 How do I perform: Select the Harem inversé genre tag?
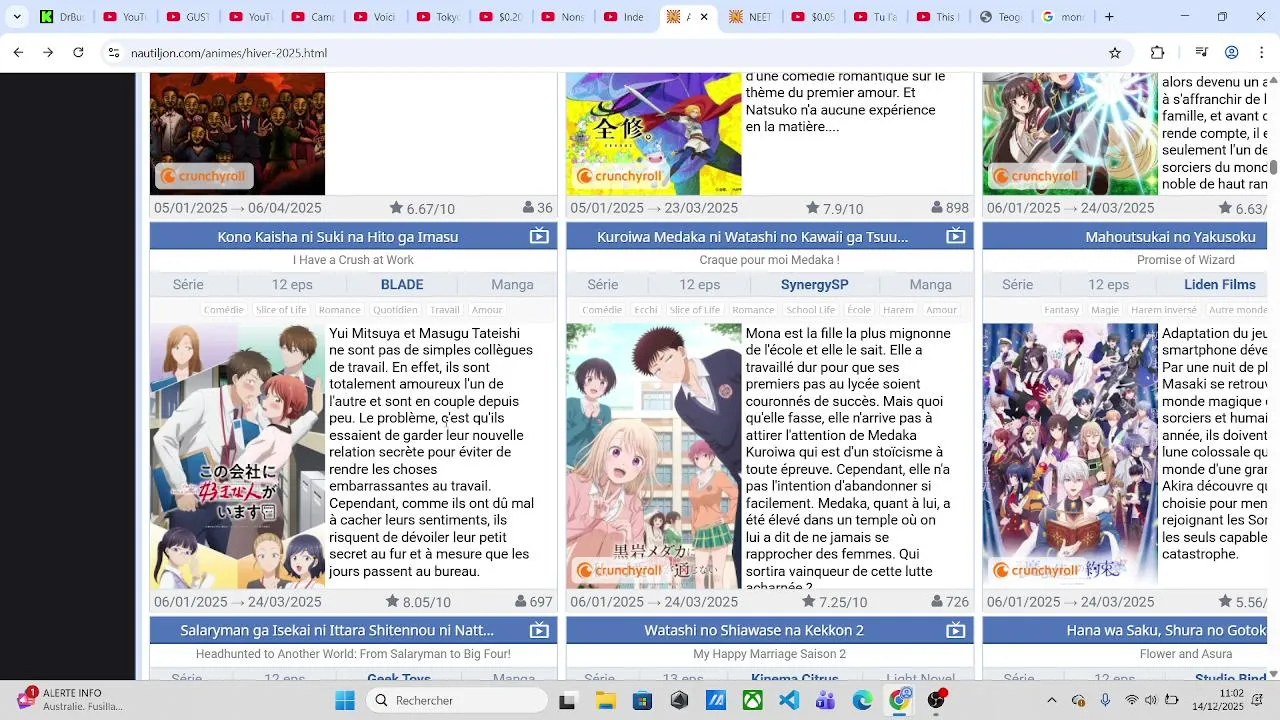tap(1164, 310)
